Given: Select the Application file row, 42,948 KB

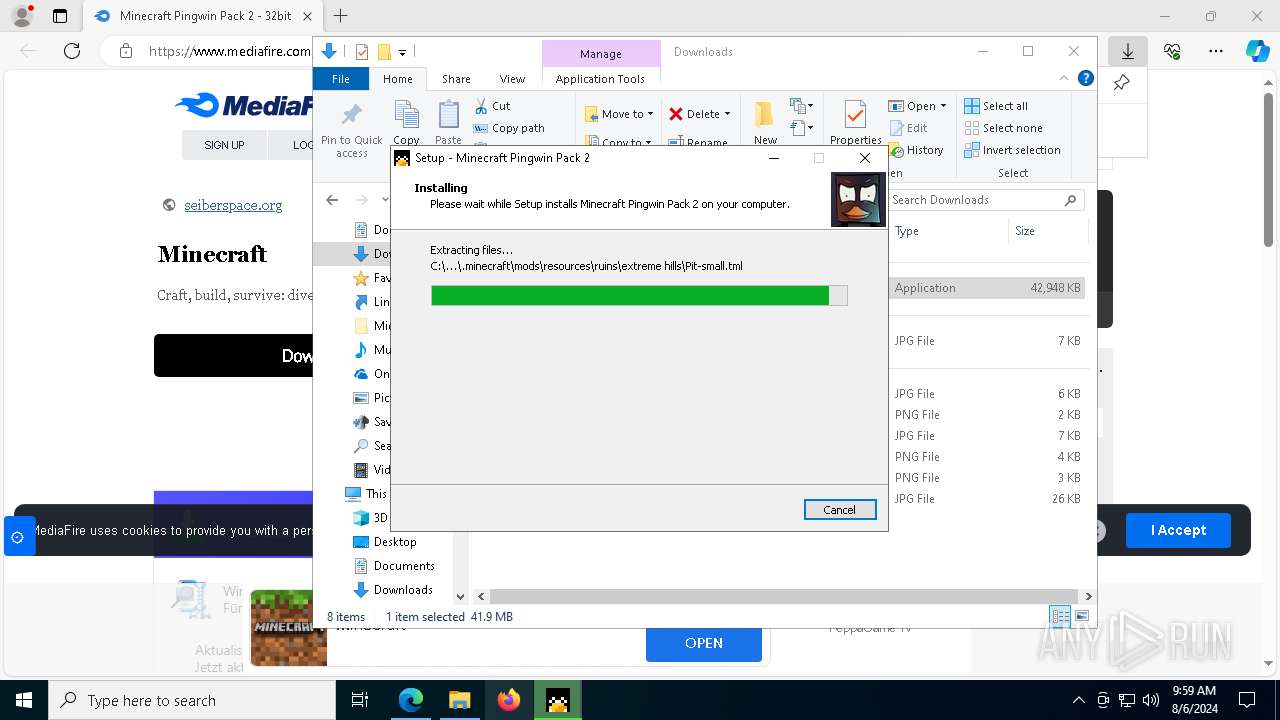Looking at the screenshot, I should pos(986,288).
